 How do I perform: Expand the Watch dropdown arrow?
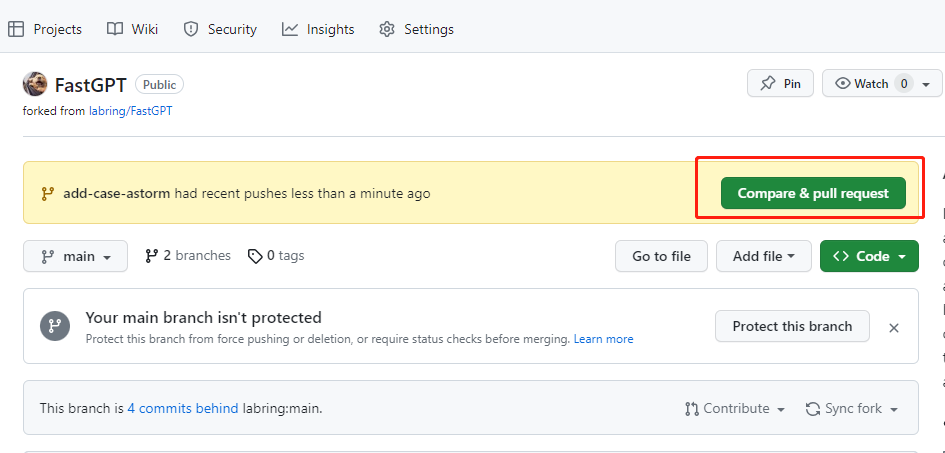pos(926,84)
